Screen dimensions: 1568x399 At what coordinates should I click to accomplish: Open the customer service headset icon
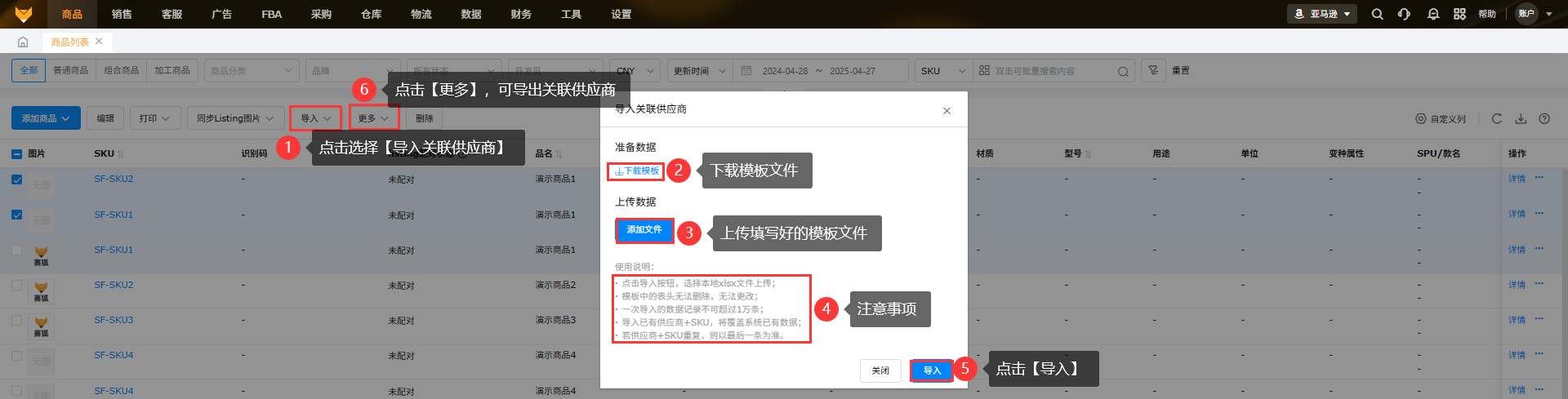1404,14
